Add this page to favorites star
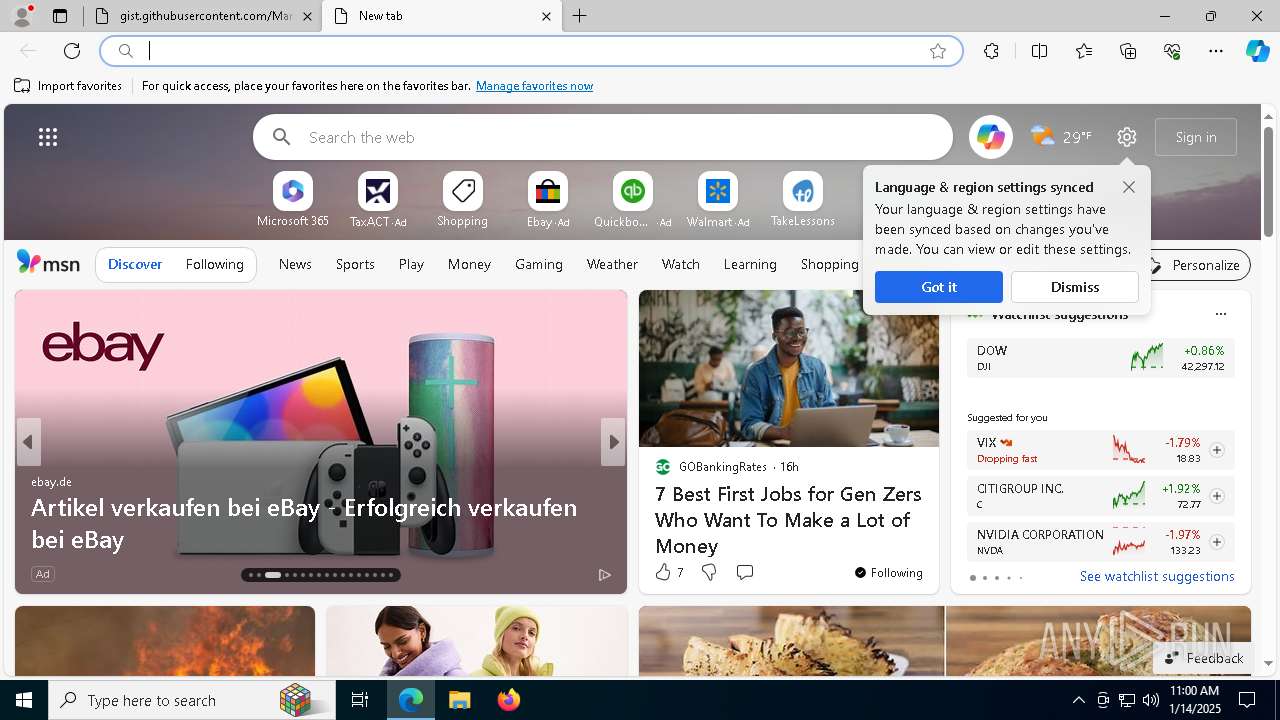1280x720 pixels. 938,51
